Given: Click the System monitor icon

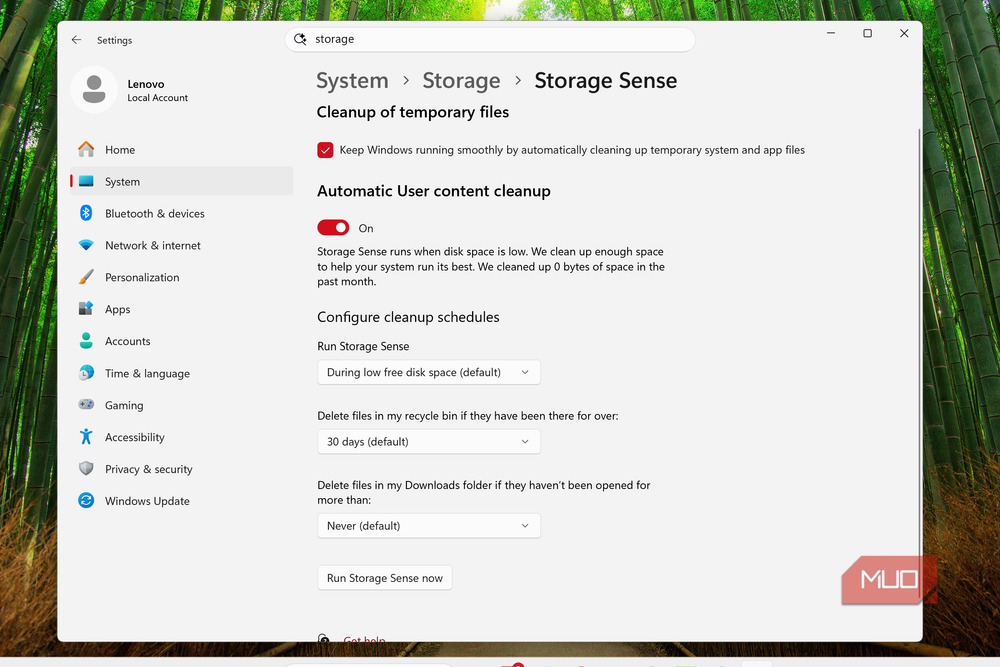Looking at the screenshot, I should 86,181.
